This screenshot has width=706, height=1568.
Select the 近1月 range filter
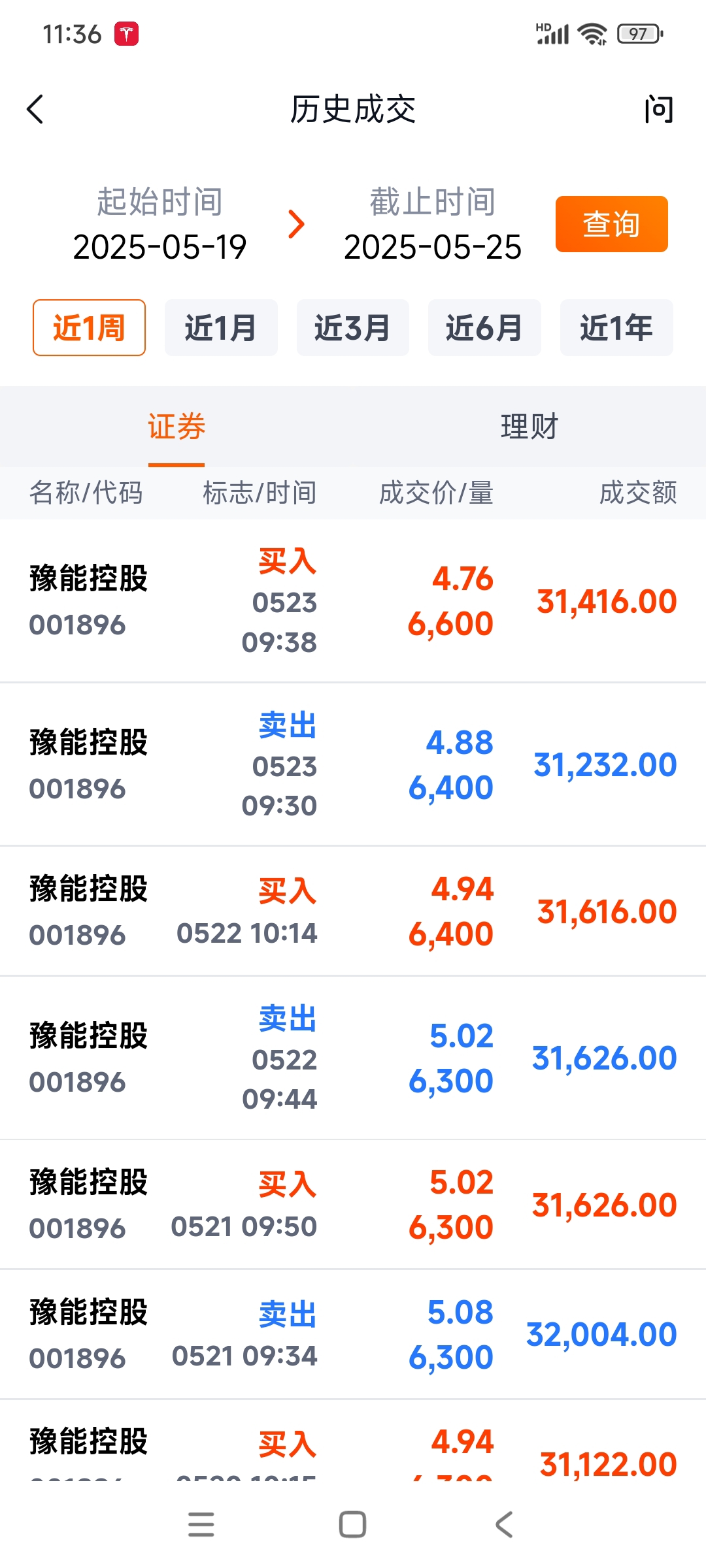click(x=221, y=327)
